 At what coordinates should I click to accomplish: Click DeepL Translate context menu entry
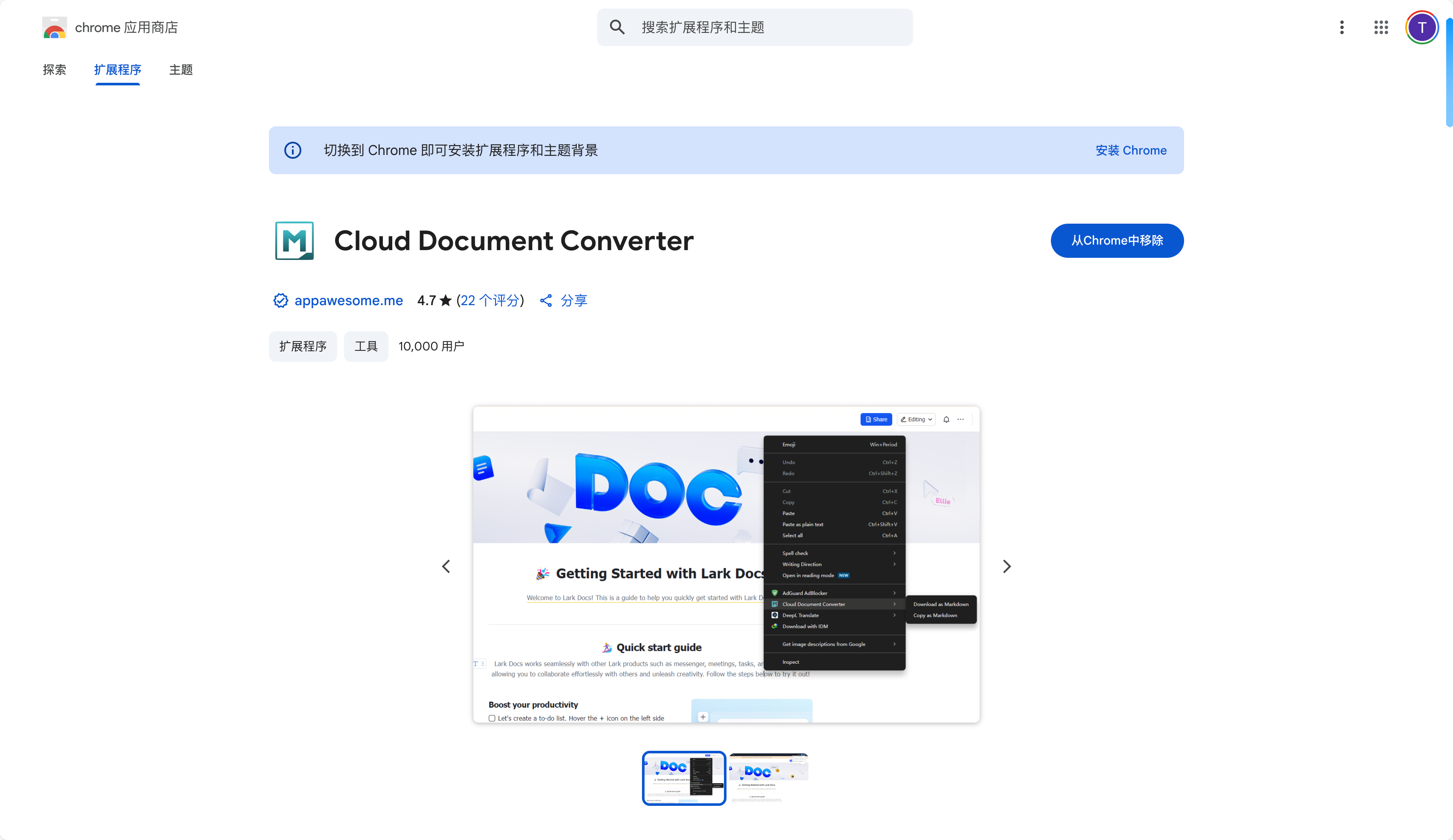[834, 615]
